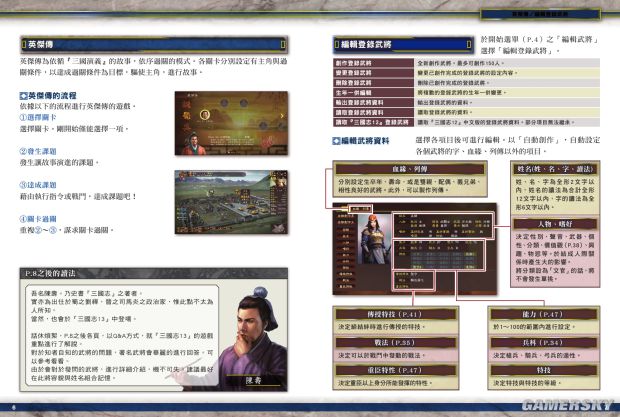Click the female officer portrait in edit screen
Screen dimensions: 620x417
[x=374, y=240]
